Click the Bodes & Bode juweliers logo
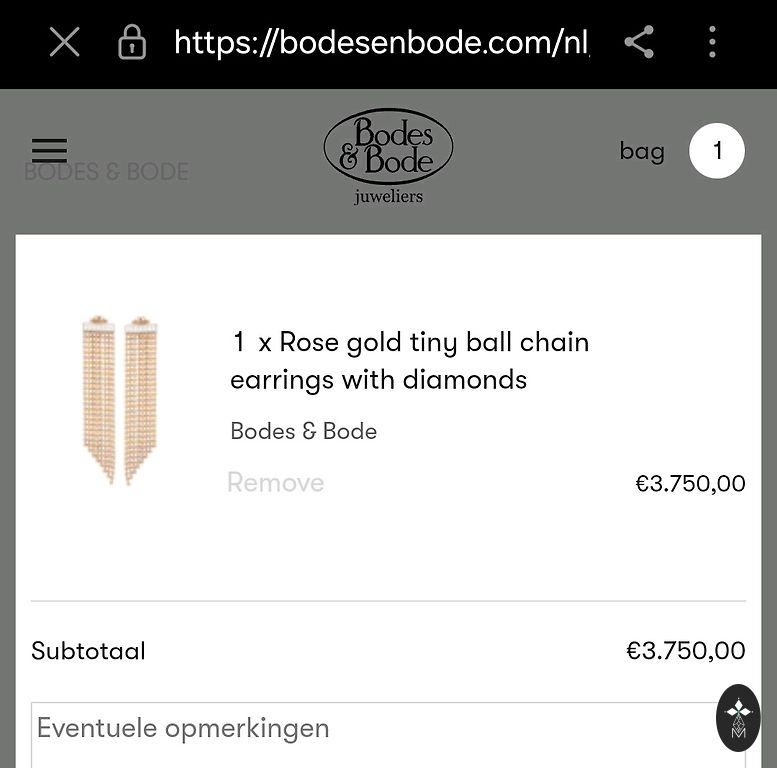The height and width of the screenshot is (768, 777). pos(388,156)
